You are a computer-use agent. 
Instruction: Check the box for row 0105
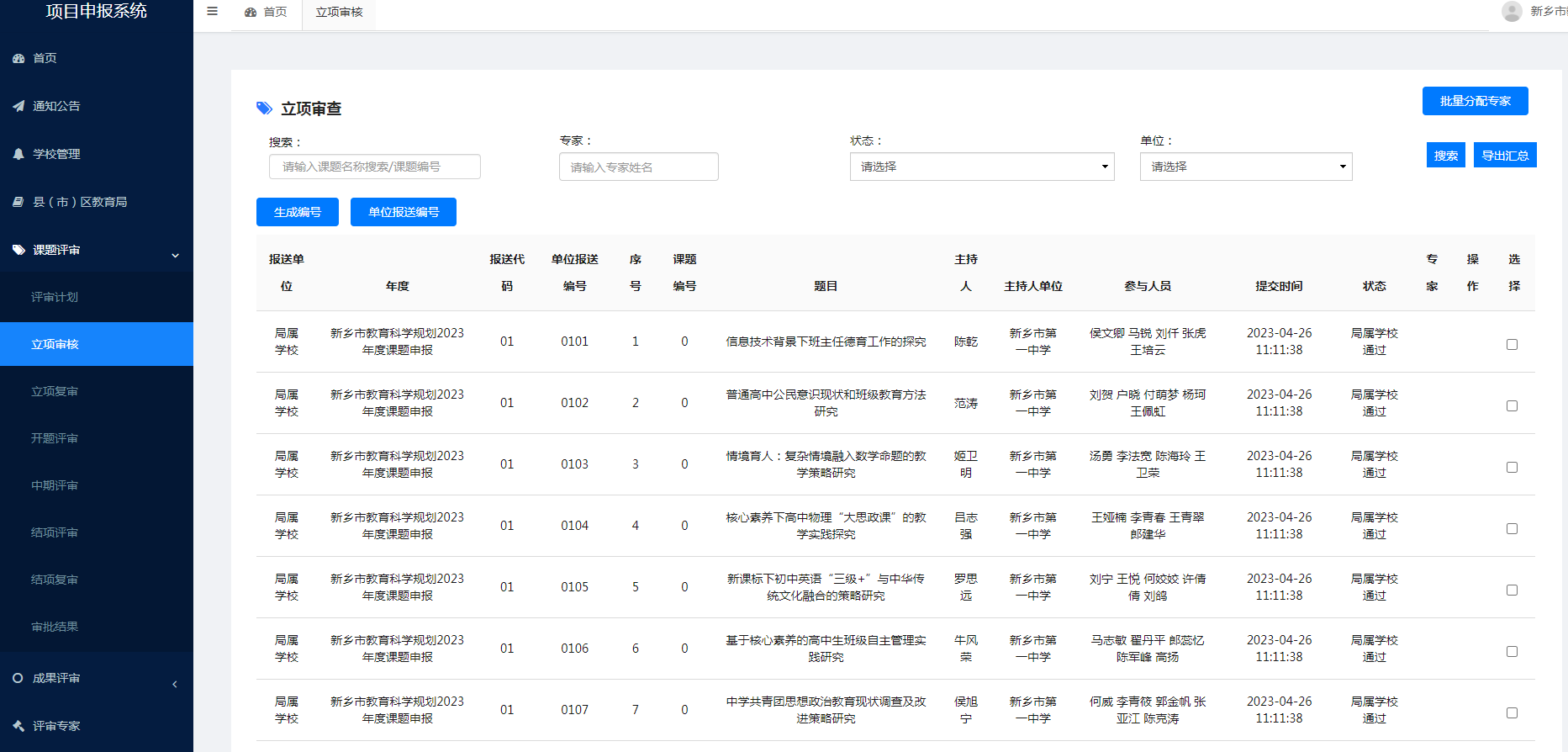pos(1512,590)
